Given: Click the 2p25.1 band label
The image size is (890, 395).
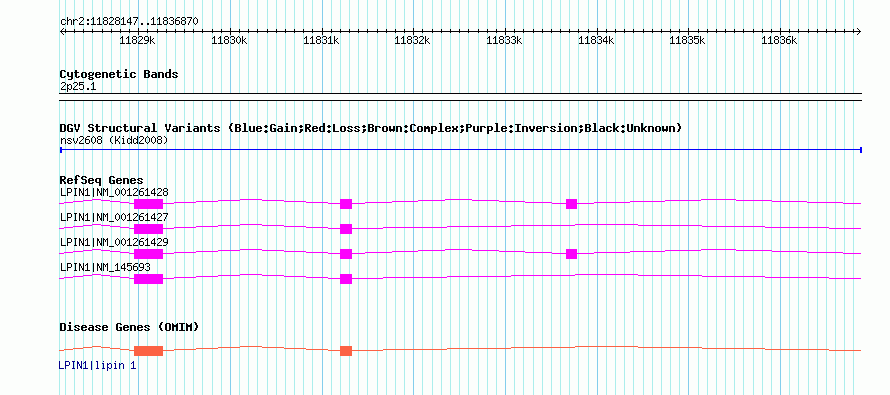Looking at the screenshot, I should pos(77,87).
